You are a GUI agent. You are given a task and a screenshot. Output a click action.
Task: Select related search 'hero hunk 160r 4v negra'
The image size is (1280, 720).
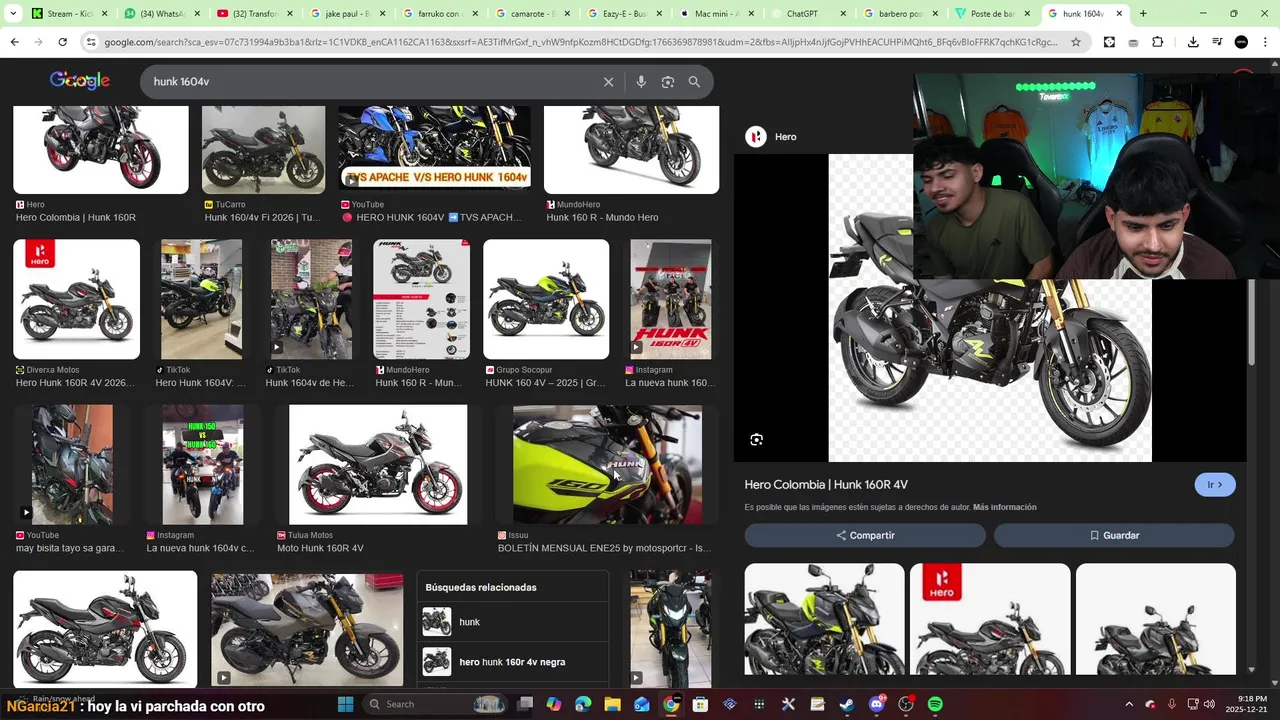[512, 662]
